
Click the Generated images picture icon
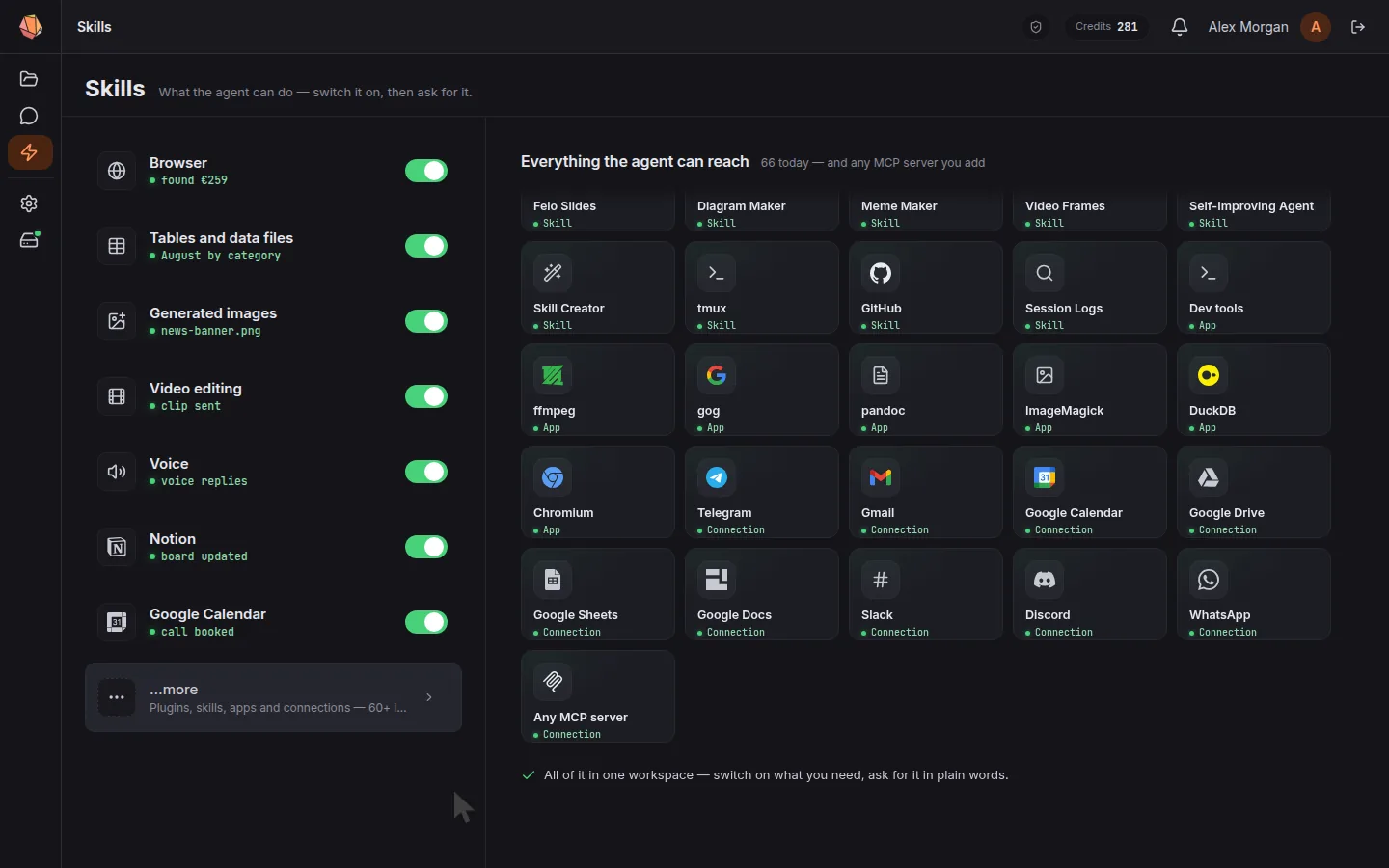[x=117, y=321]
